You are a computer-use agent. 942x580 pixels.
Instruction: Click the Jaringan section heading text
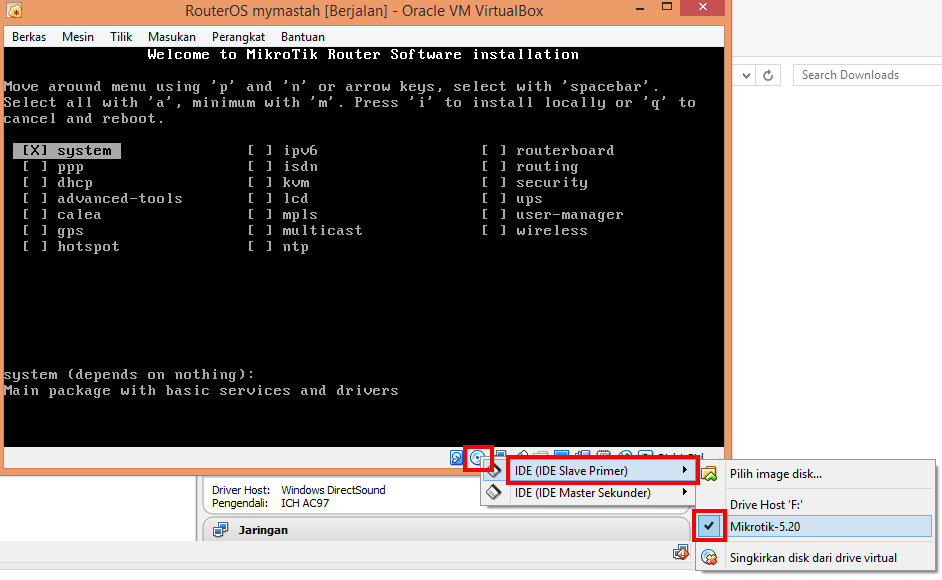[263, 530]
